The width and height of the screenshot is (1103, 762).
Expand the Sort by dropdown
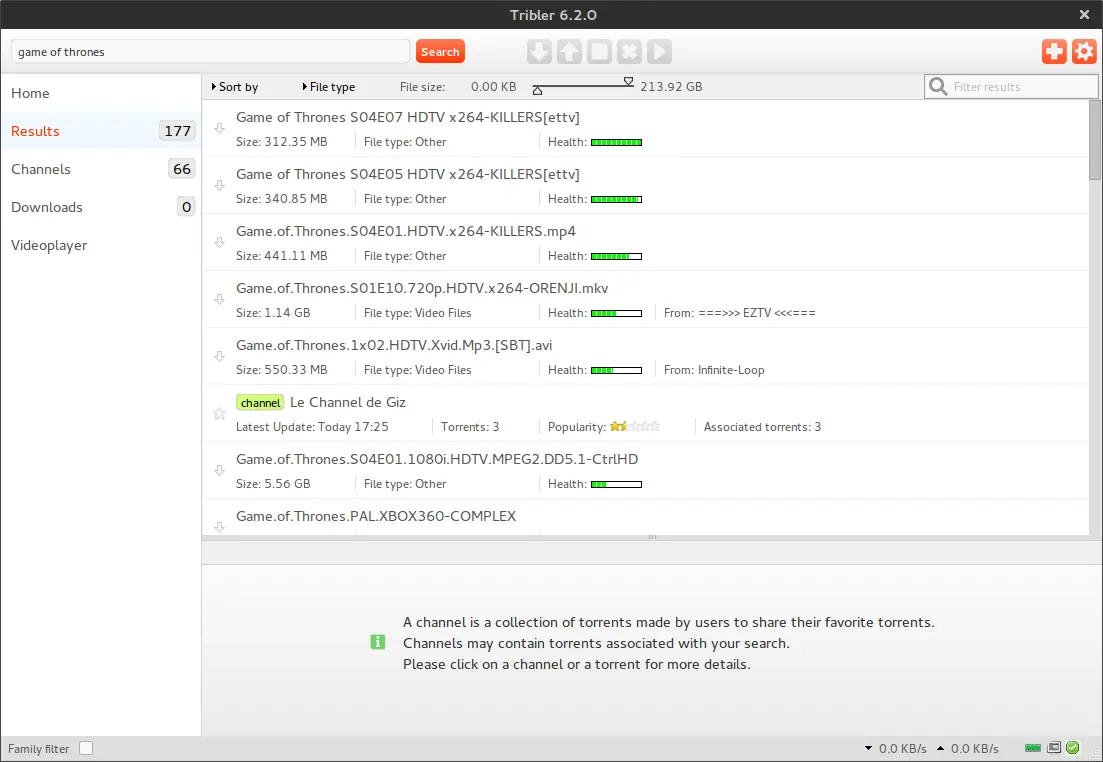235,87
